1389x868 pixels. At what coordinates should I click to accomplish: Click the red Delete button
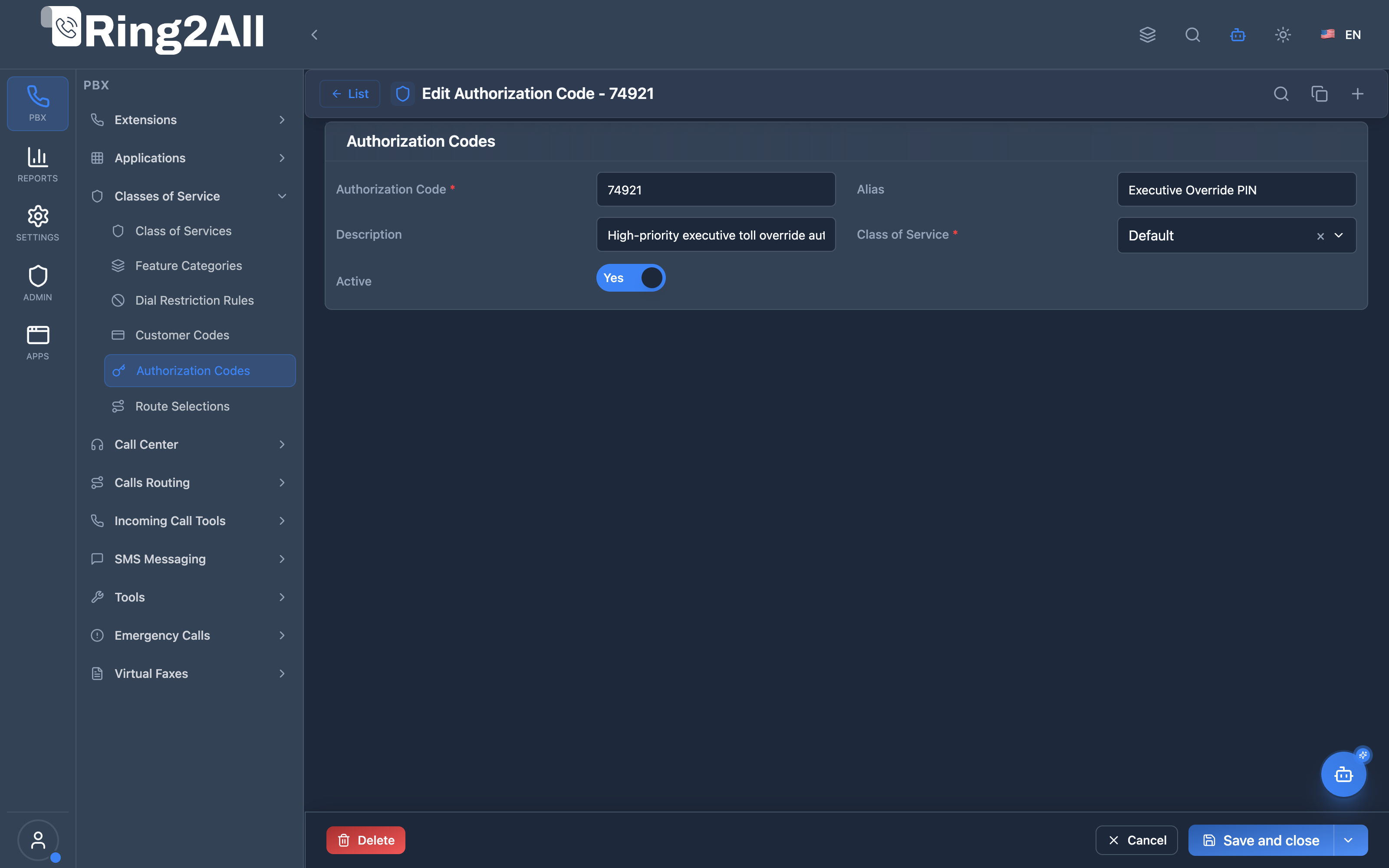[365, 841]
